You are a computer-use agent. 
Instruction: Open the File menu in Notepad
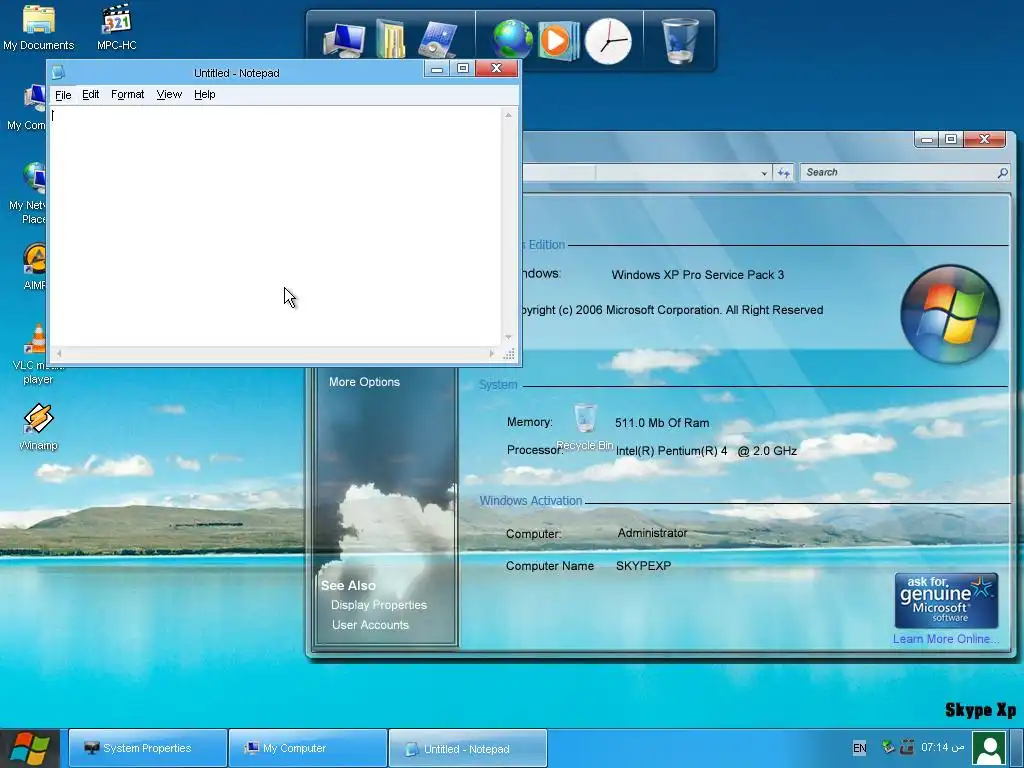[63, 95]
